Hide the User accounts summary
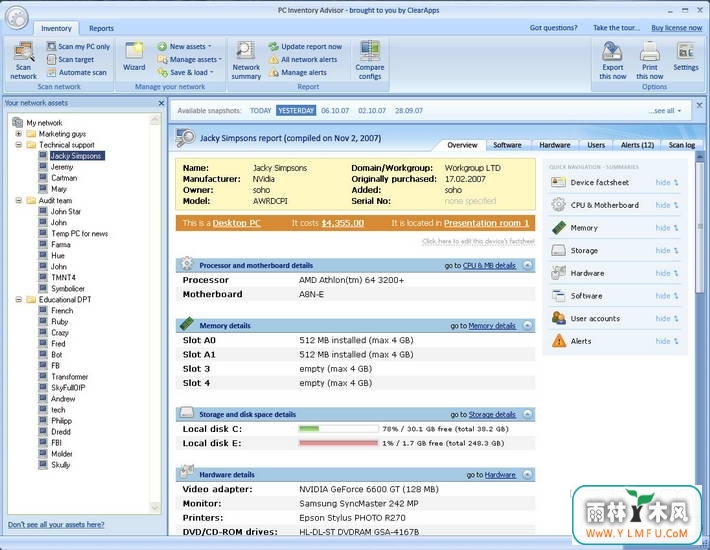The width and height of the screenshot is (710, 550). tap(667, 318)
